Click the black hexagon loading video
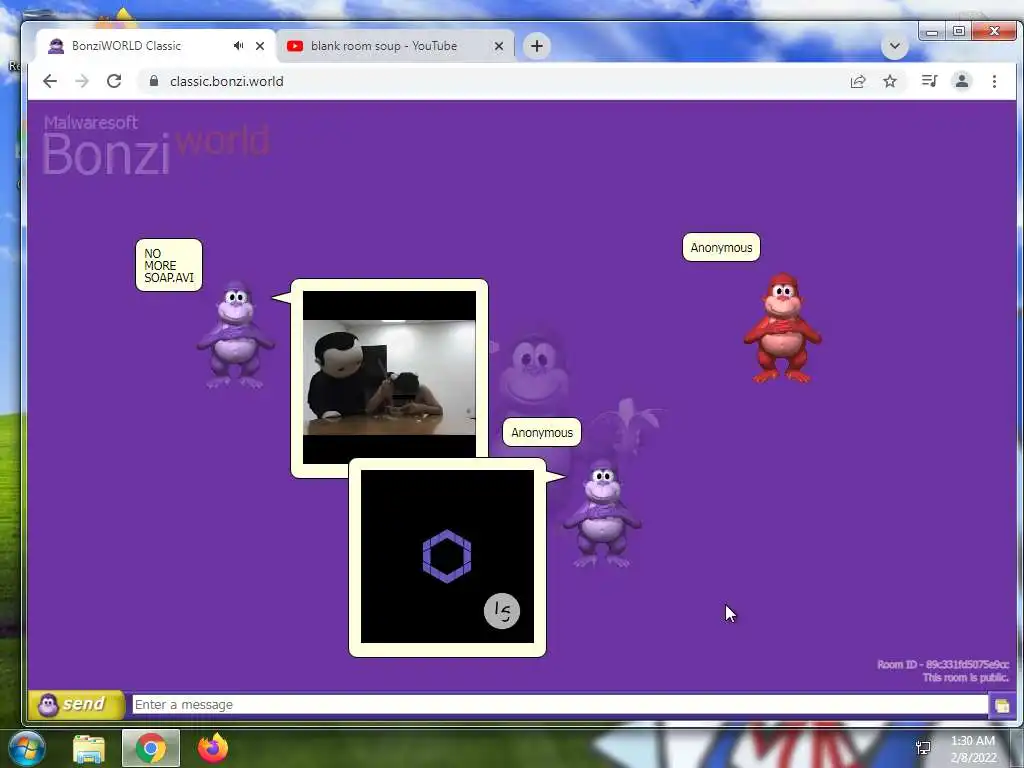1024x768 pixels. pos(447,556)
